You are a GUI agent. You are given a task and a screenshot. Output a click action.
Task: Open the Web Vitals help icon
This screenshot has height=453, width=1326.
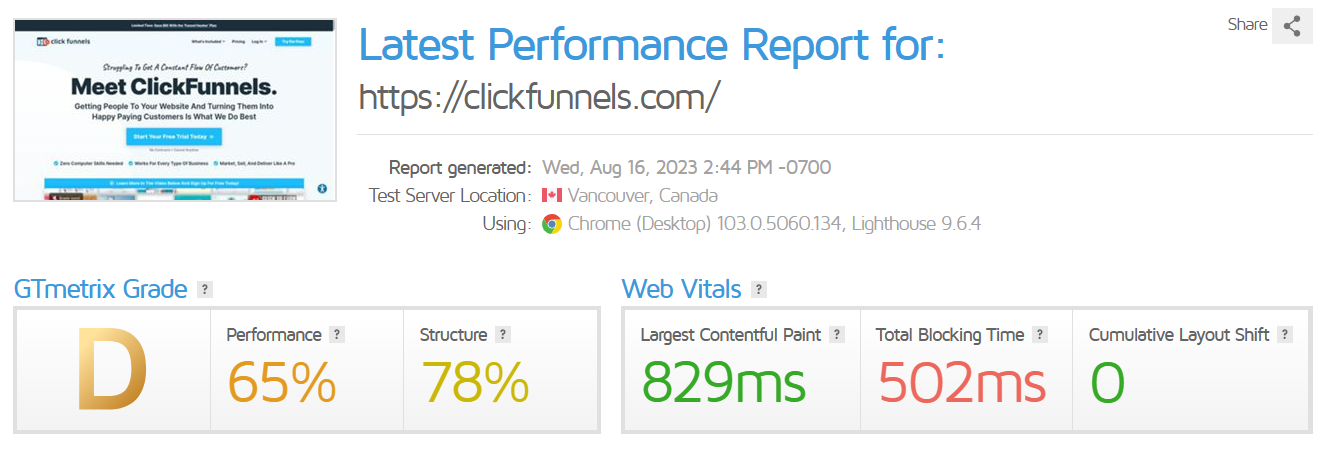tap(759, 290)
